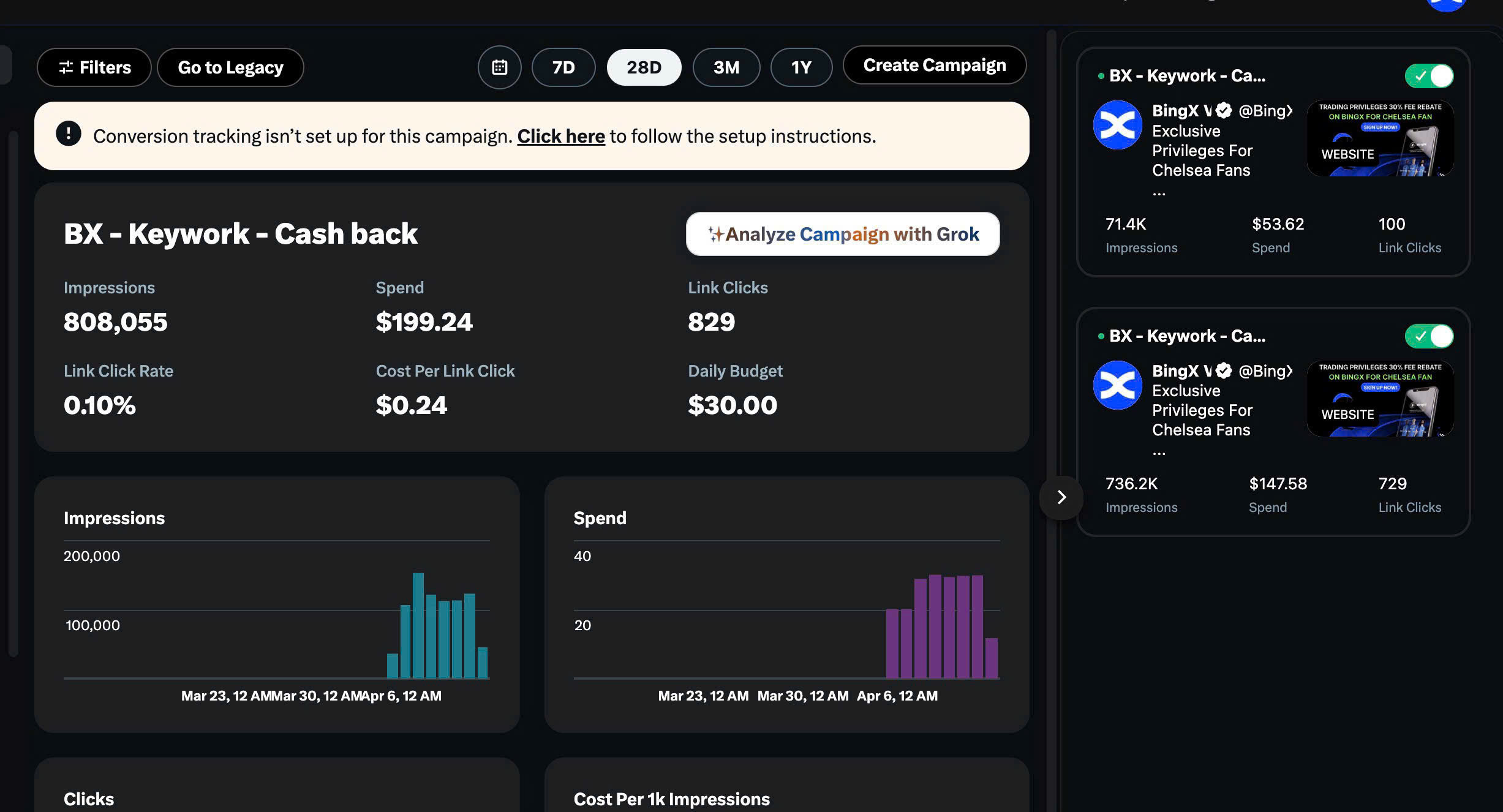
Task: Open BingX avatar in first ad card
Action: [x=1117, y=125]
